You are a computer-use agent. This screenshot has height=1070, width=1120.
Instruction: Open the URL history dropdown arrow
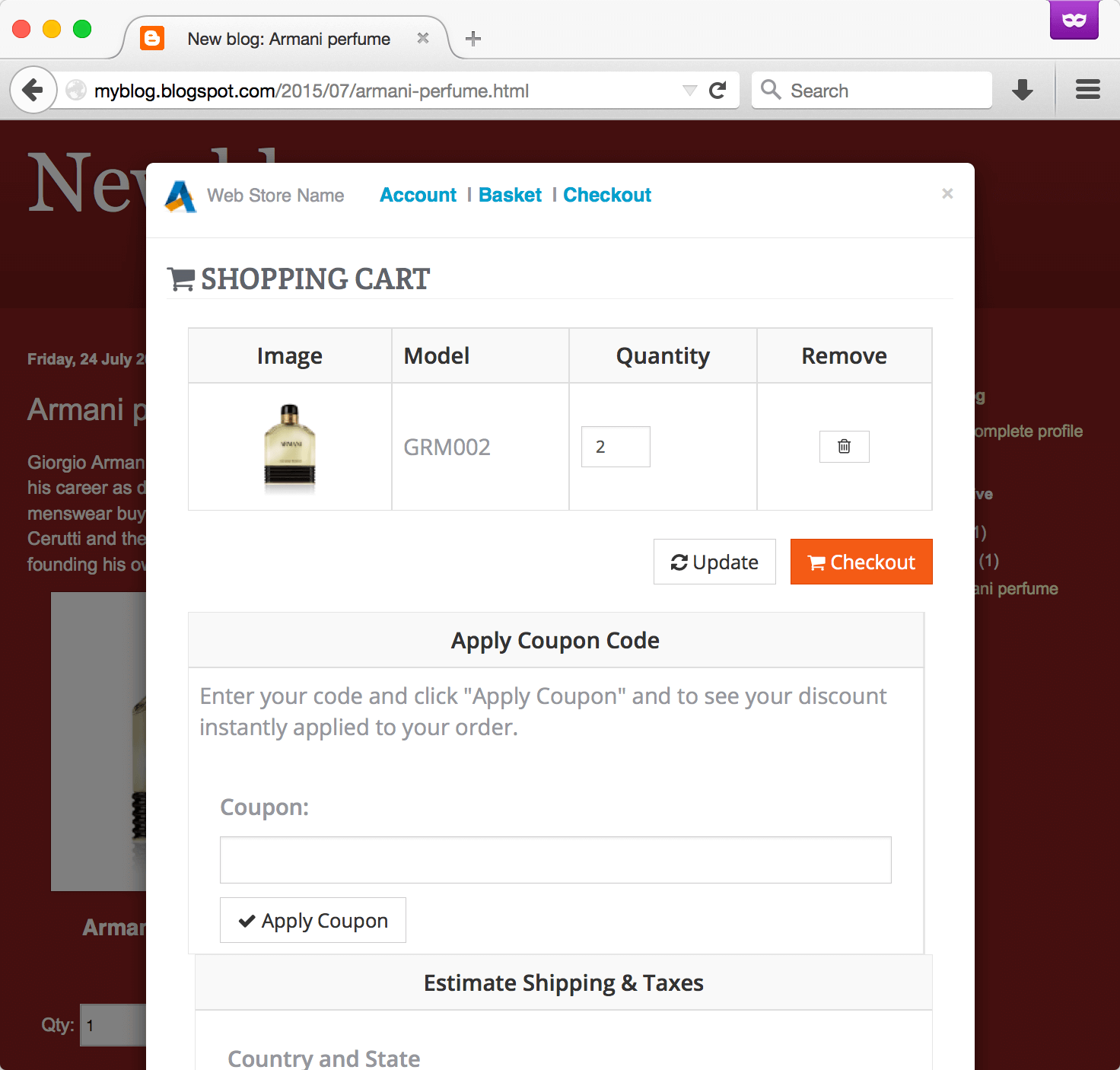[x=689, y=91]
